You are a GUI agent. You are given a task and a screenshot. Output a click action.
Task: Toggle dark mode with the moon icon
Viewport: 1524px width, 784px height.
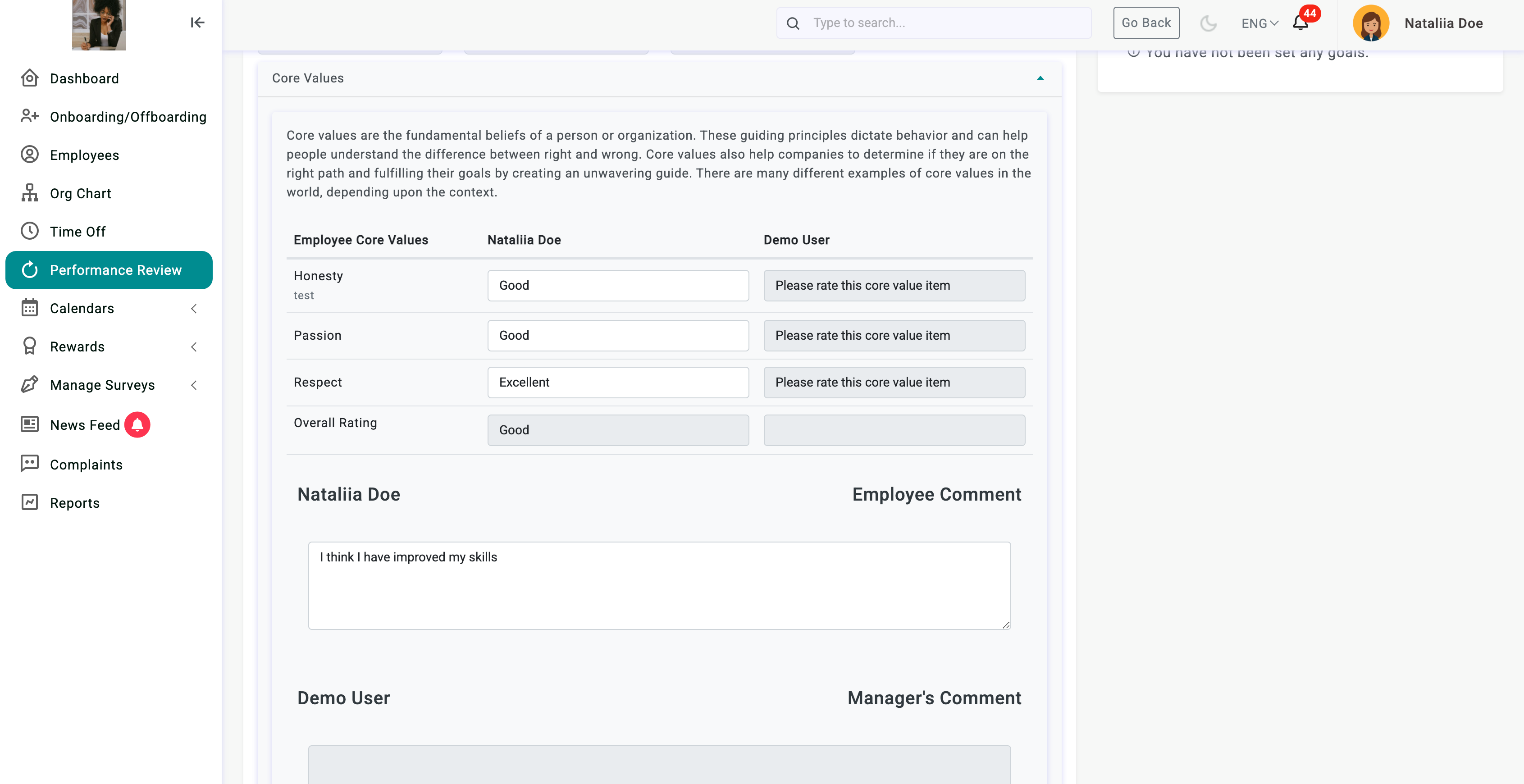(1208, 23)
